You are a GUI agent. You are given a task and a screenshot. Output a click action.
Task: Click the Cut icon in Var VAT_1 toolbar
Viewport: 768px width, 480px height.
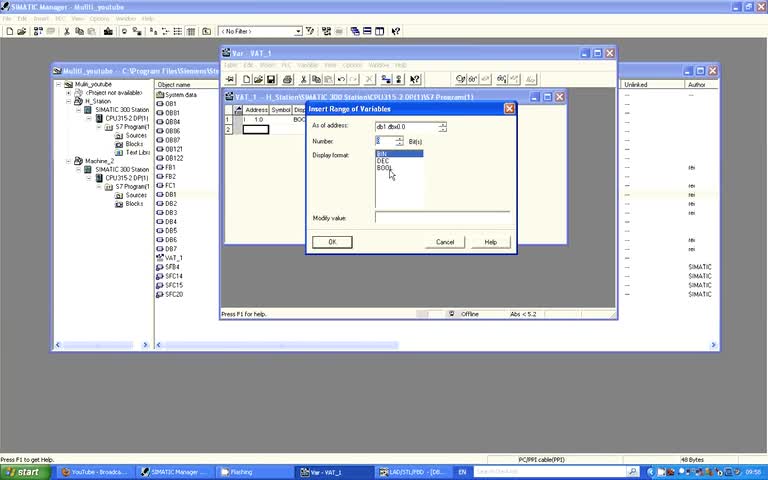(304, 79)
